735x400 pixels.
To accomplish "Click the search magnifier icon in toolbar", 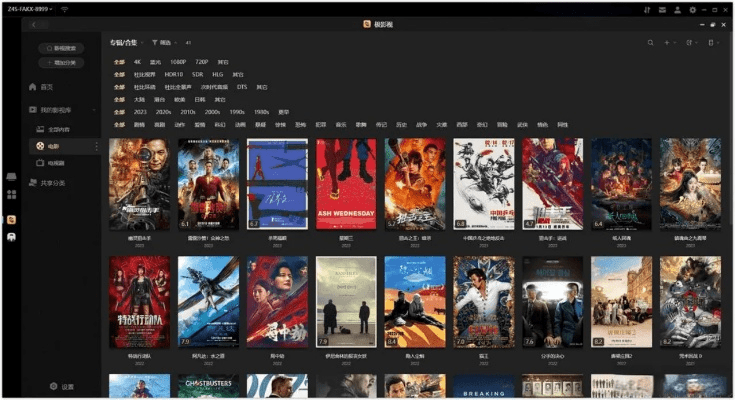I will [x=651, y=43].
